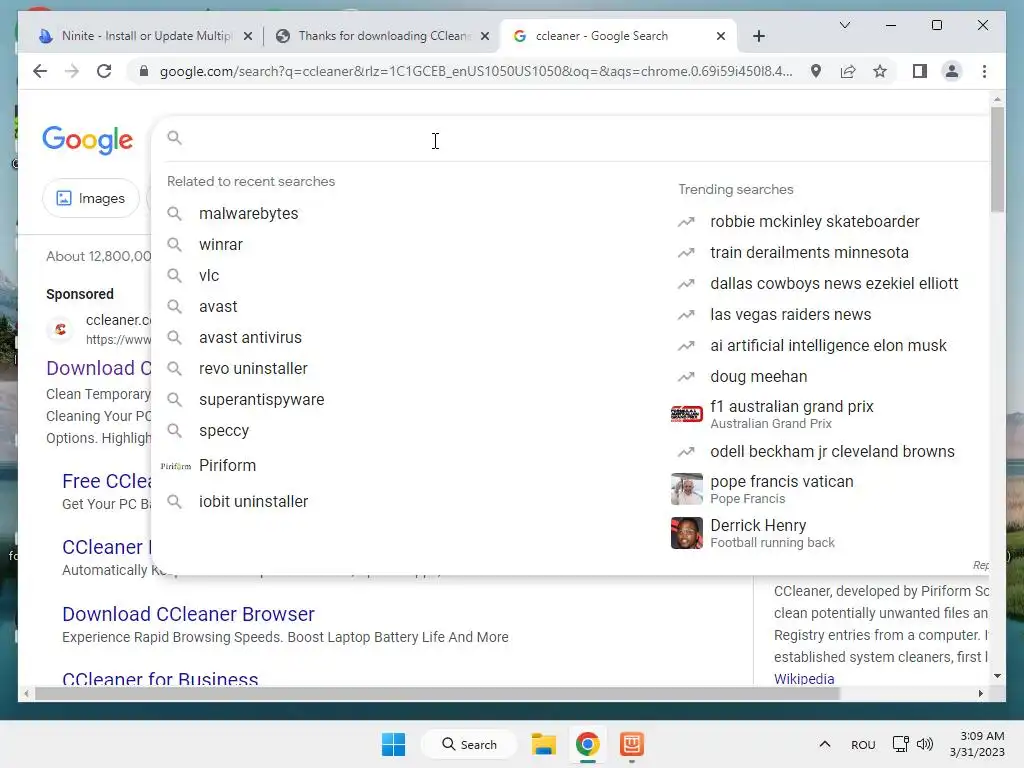Show hidden system tray icons chevron

pyautogui.click(x=825, y=744)
